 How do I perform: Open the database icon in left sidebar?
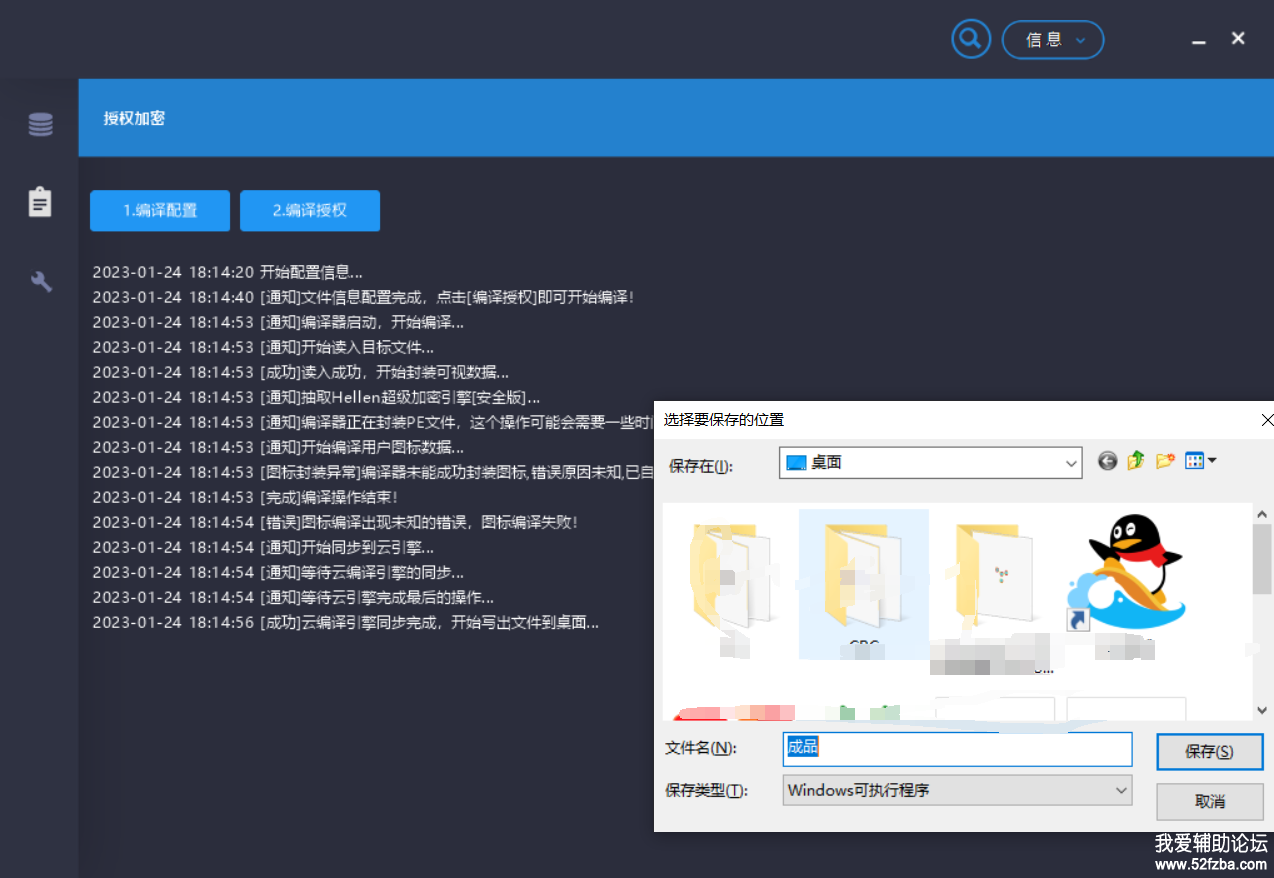[x=40, y=125]
